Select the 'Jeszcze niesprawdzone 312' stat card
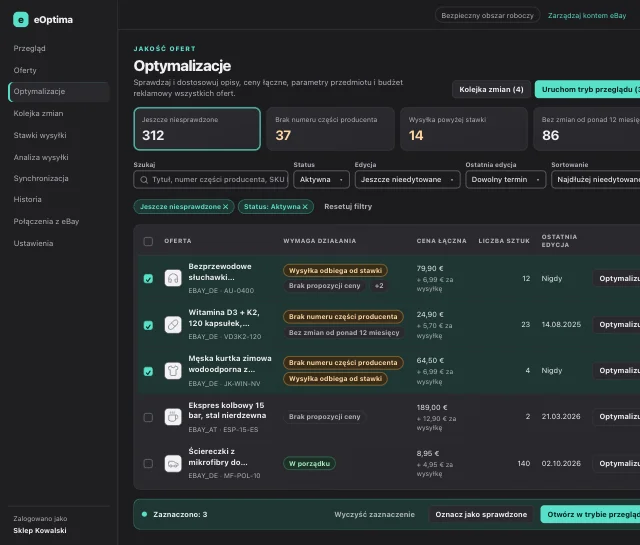 197,129
